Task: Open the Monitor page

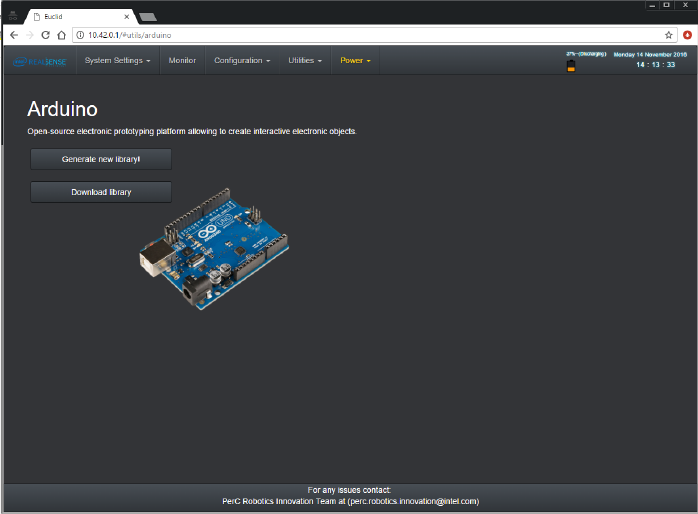Action: 182,61
